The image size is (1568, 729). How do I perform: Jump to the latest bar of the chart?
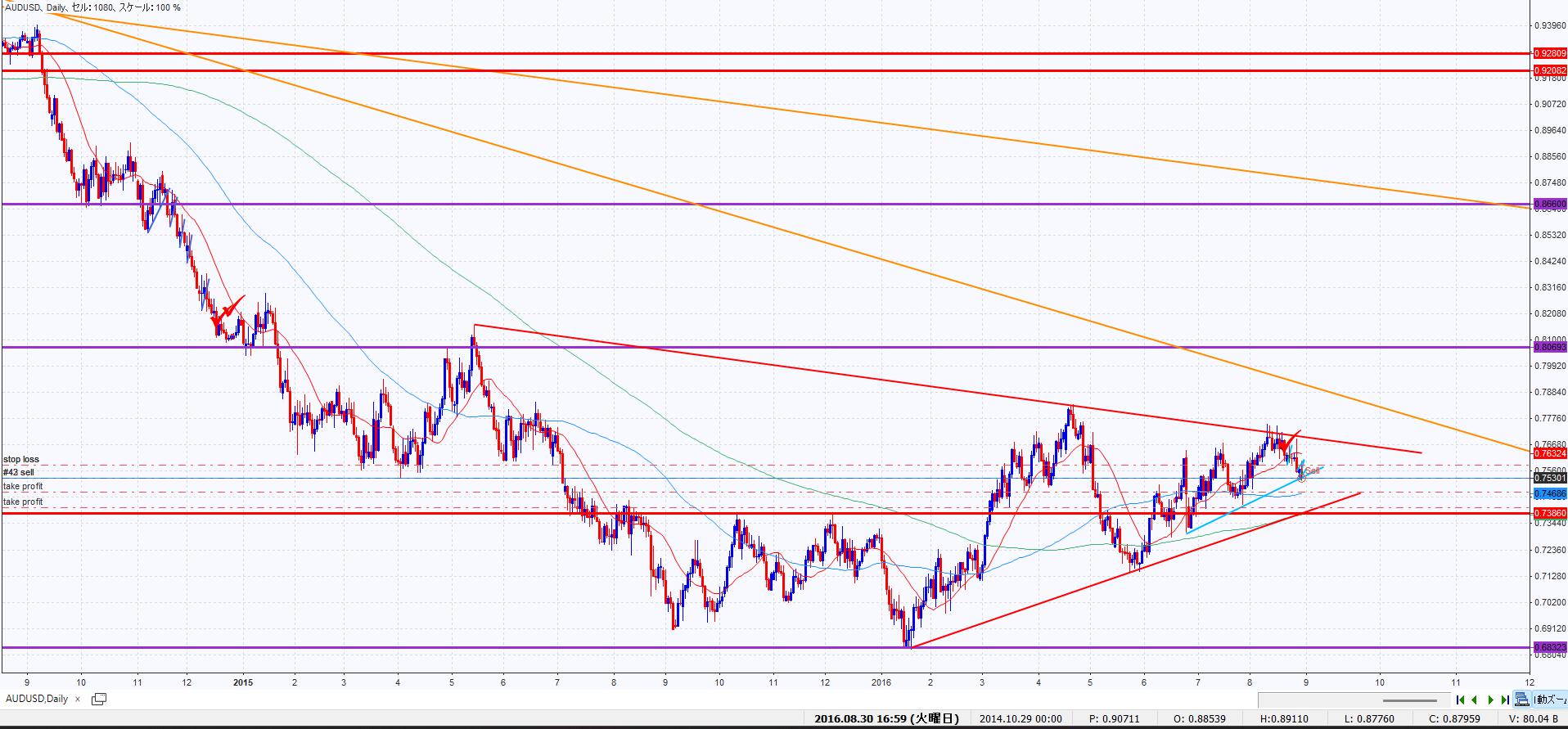(x=1505, y=700)
